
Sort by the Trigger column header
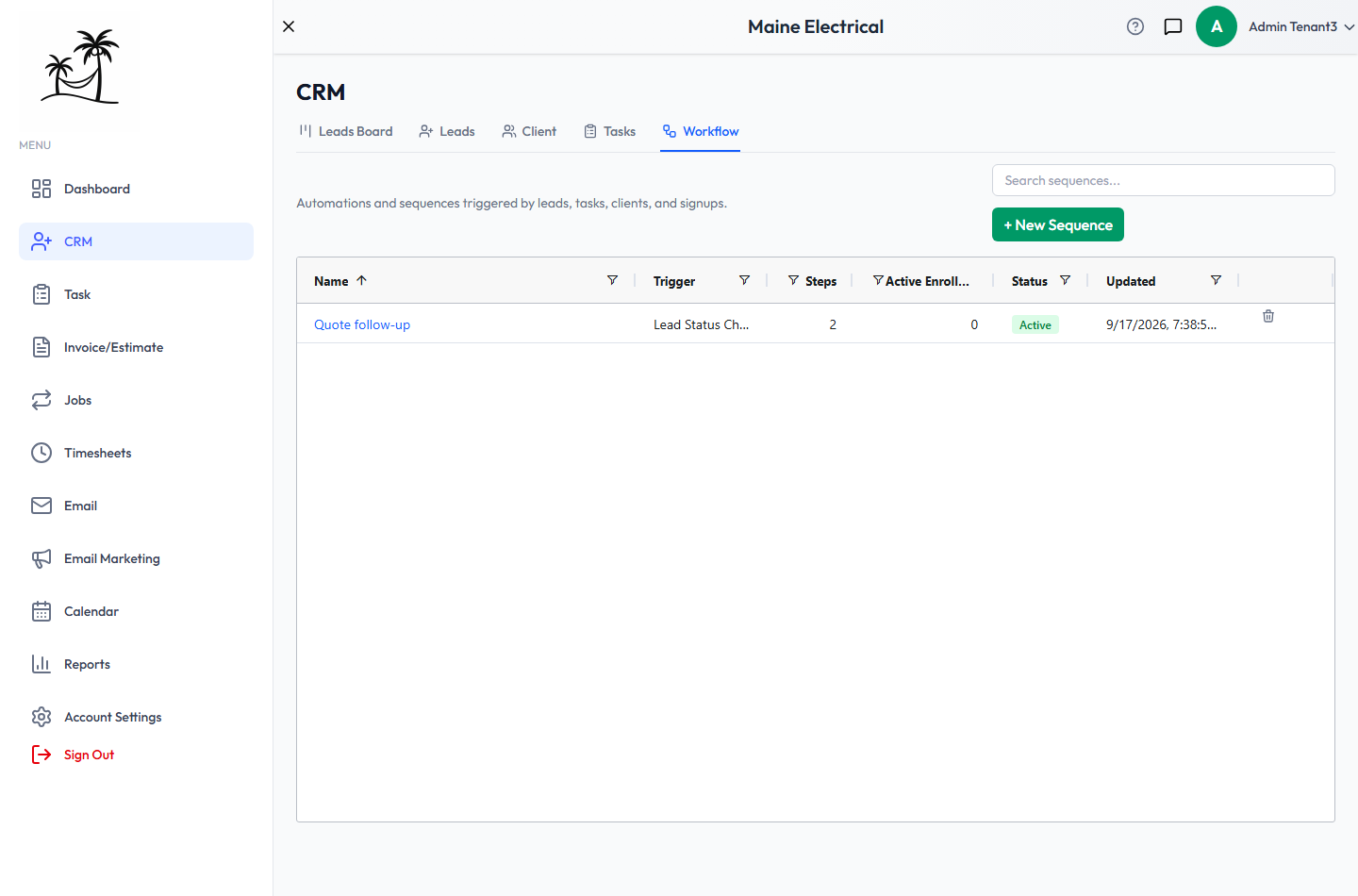[x=674, y=281]
